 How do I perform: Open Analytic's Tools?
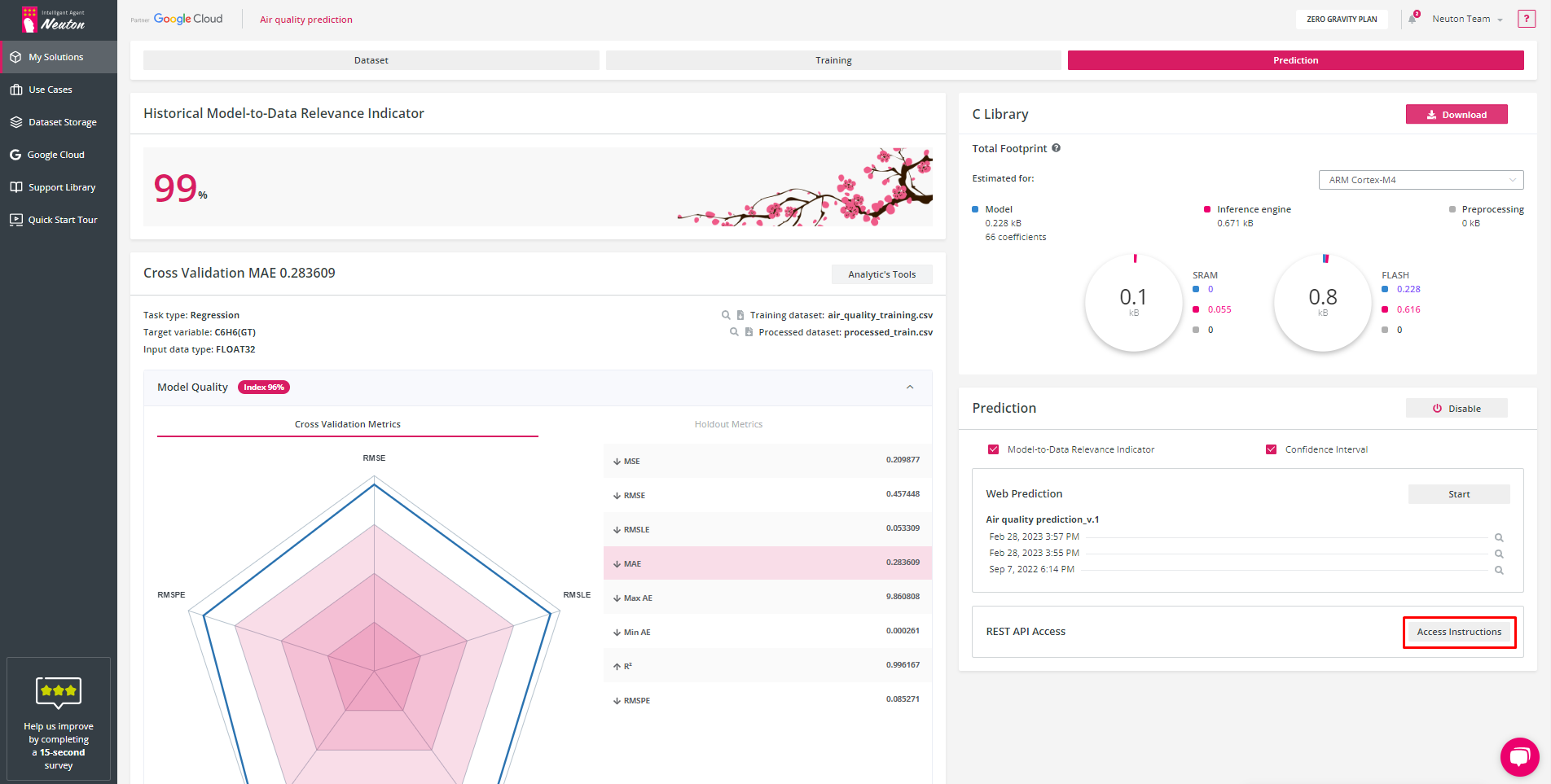tap(881, 274)
